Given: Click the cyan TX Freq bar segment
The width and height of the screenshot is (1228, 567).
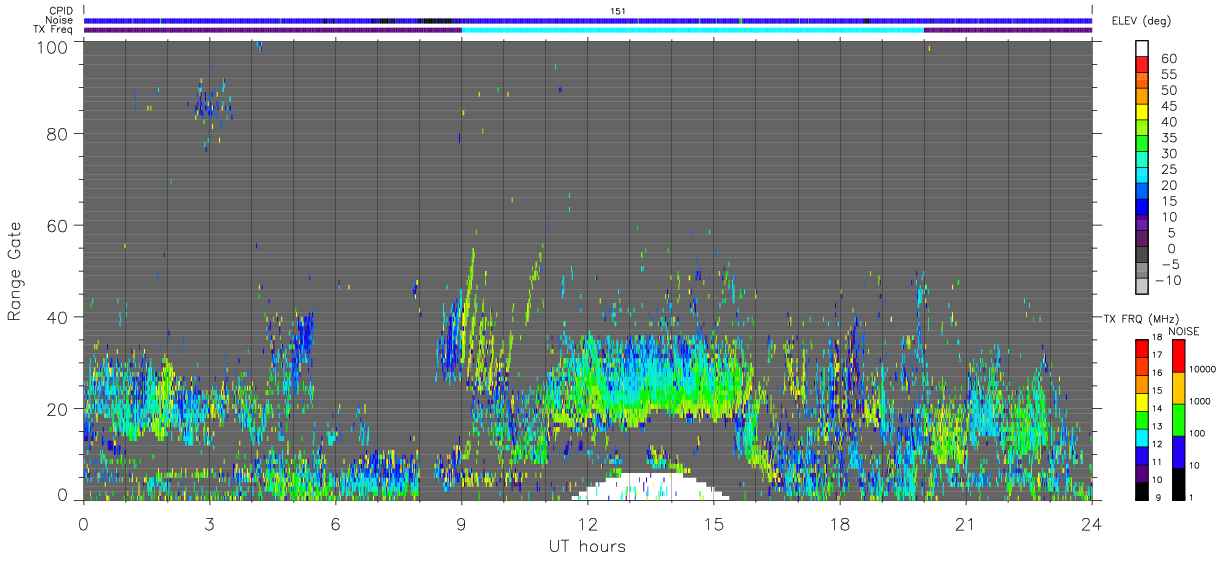Looking at the screenshot, I should [x=693, y=30].
